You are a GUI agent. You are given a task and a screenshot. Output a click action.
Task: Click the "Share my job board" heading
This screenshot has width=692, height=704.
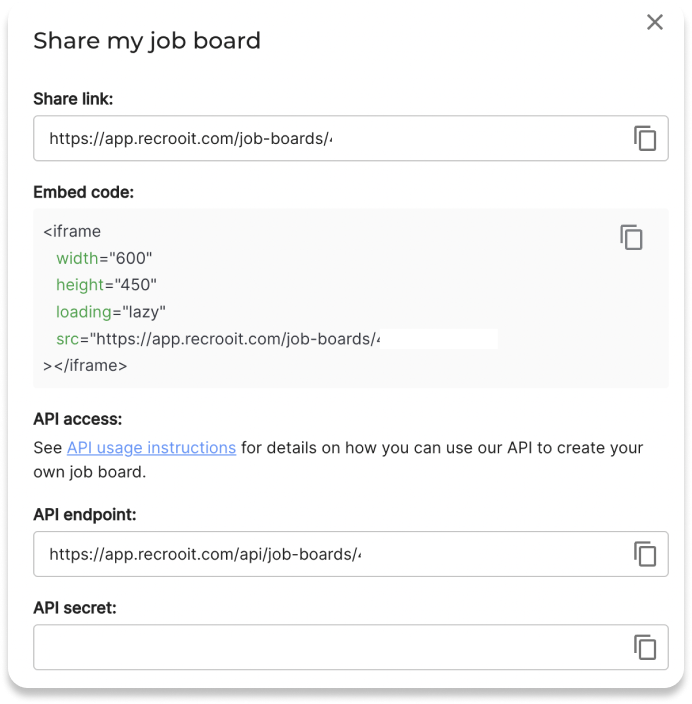click(x=147, y=41)
